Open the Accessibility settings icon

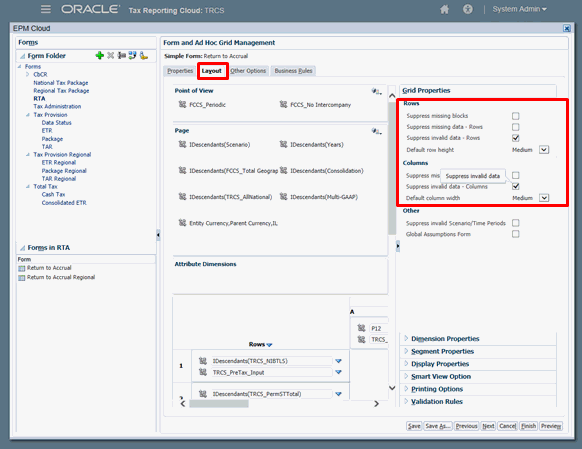468,9
